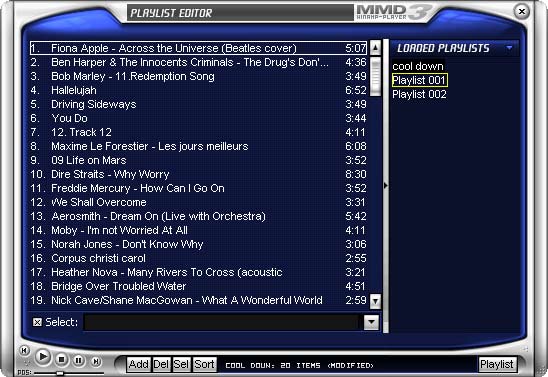Image resolution: width=548 pixels, height=377 pixels.
Task: Click the 'Loaded Playlists' header label
Action: [443, 48]
